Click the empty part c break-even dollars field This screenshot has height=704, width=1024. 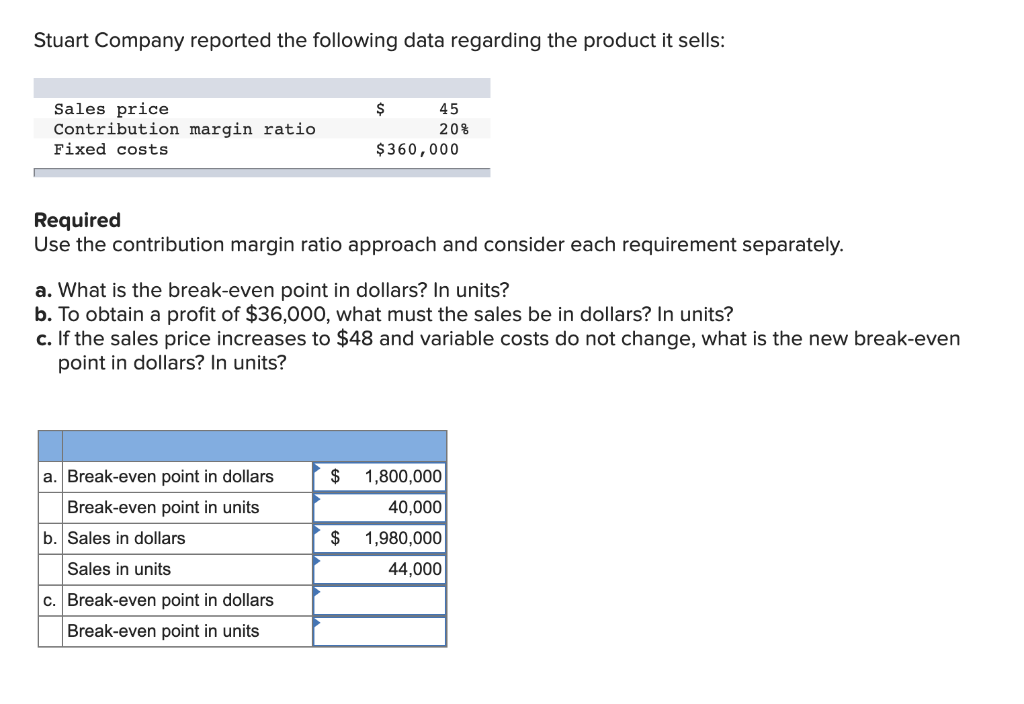(380, 601)
